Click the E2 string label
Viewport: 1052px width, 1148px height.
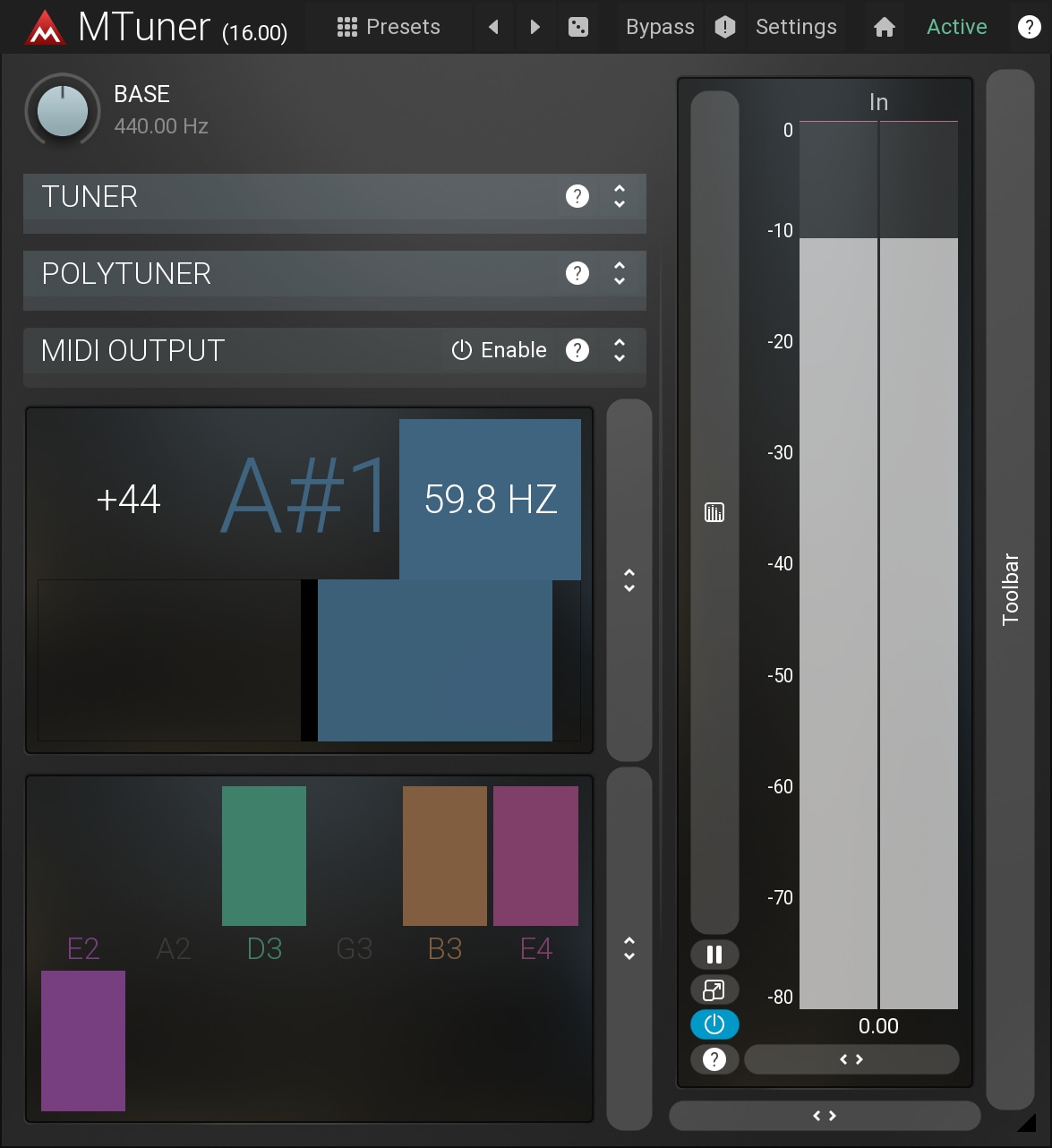(83, 948)
